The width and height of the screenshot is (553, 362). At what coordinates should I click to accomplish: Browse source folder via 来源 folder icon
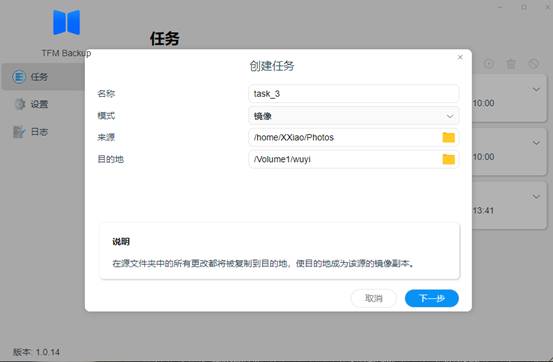tap(449, 137)
